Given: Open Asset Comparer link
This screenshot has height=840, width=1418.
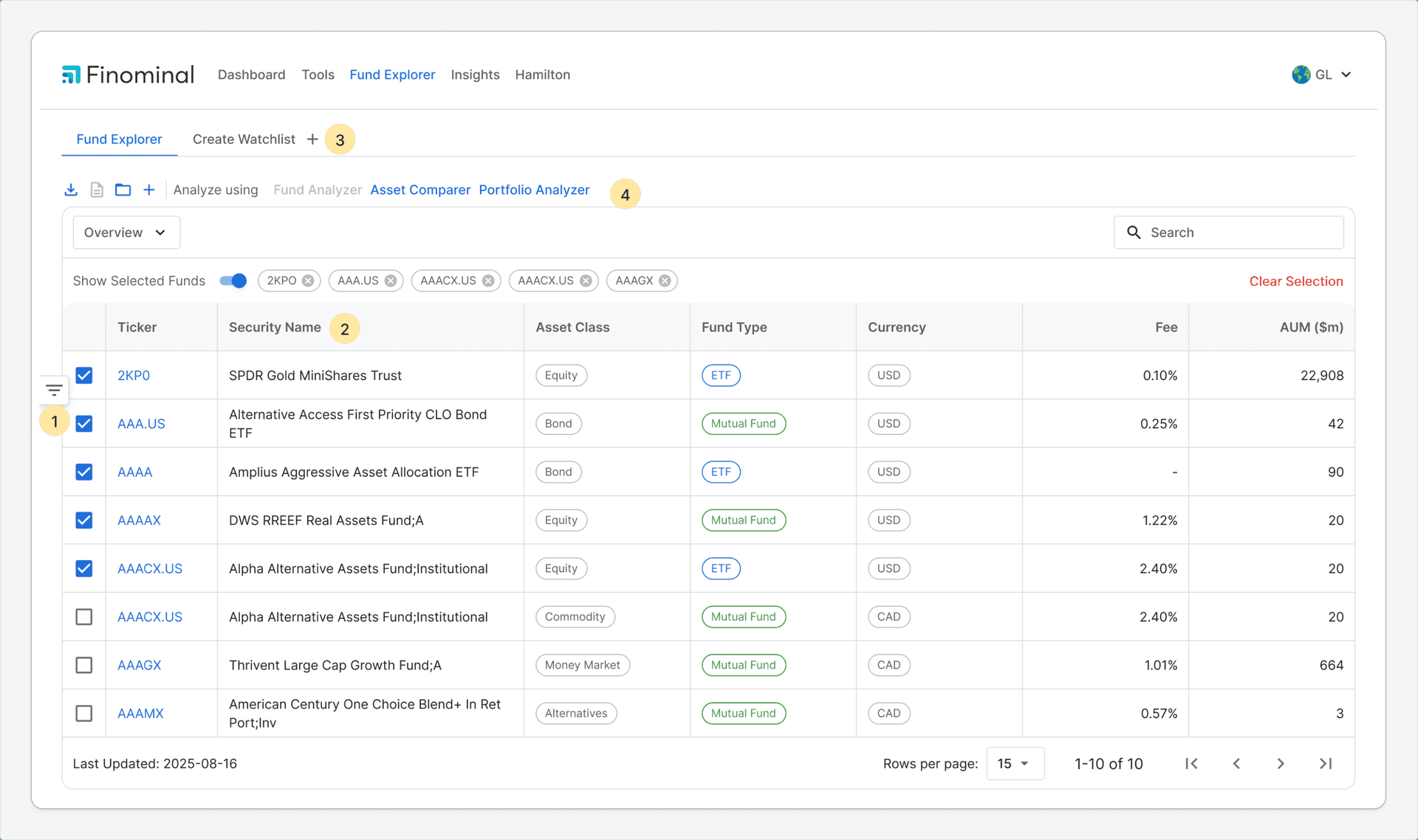Looking at the screenshot, I should (x=420, y=190).
